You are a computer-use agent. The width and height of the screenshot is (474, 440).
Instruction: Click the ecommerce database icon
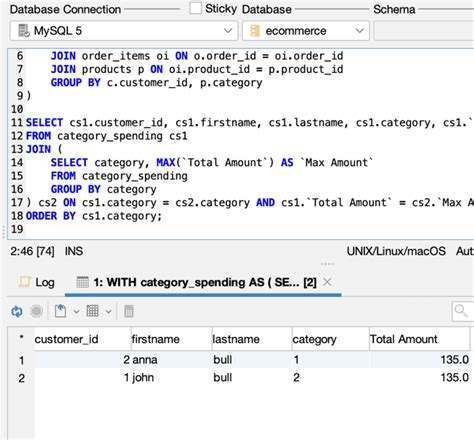(255, 31)
